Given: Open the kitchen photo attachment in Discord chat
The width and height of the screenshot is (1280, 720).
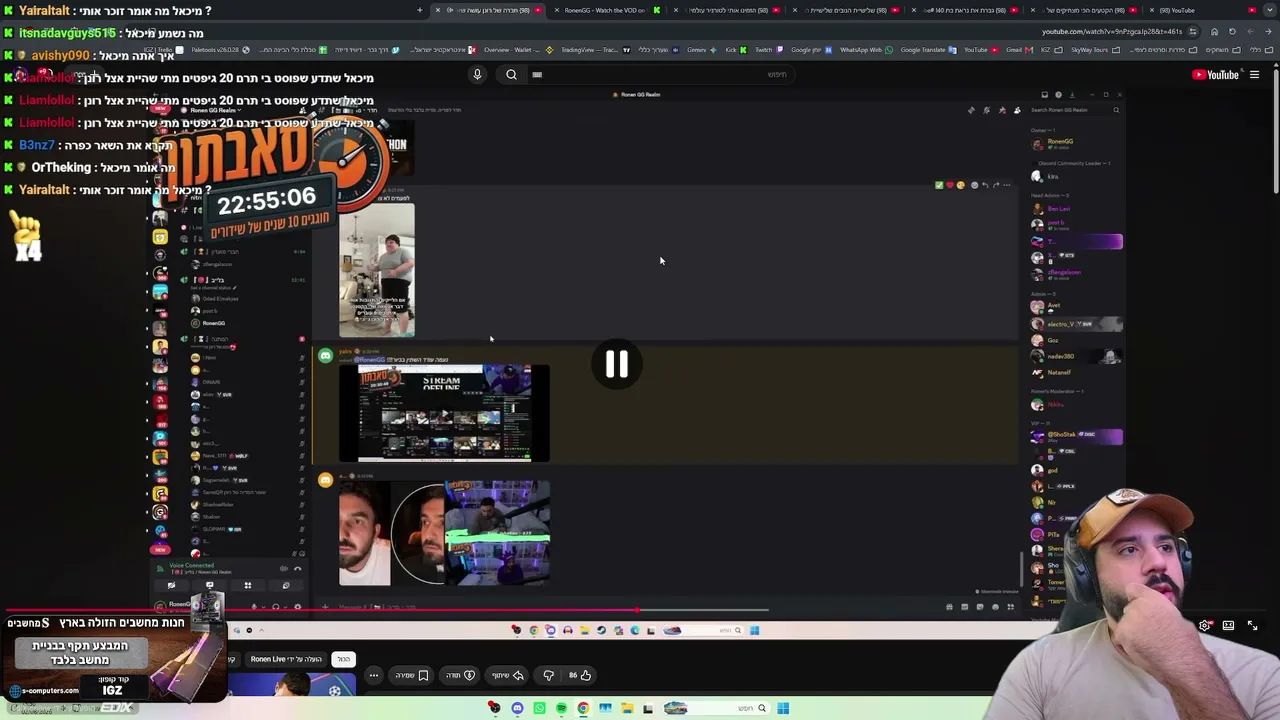Looking at the screenshot, I should click(376, 270).
